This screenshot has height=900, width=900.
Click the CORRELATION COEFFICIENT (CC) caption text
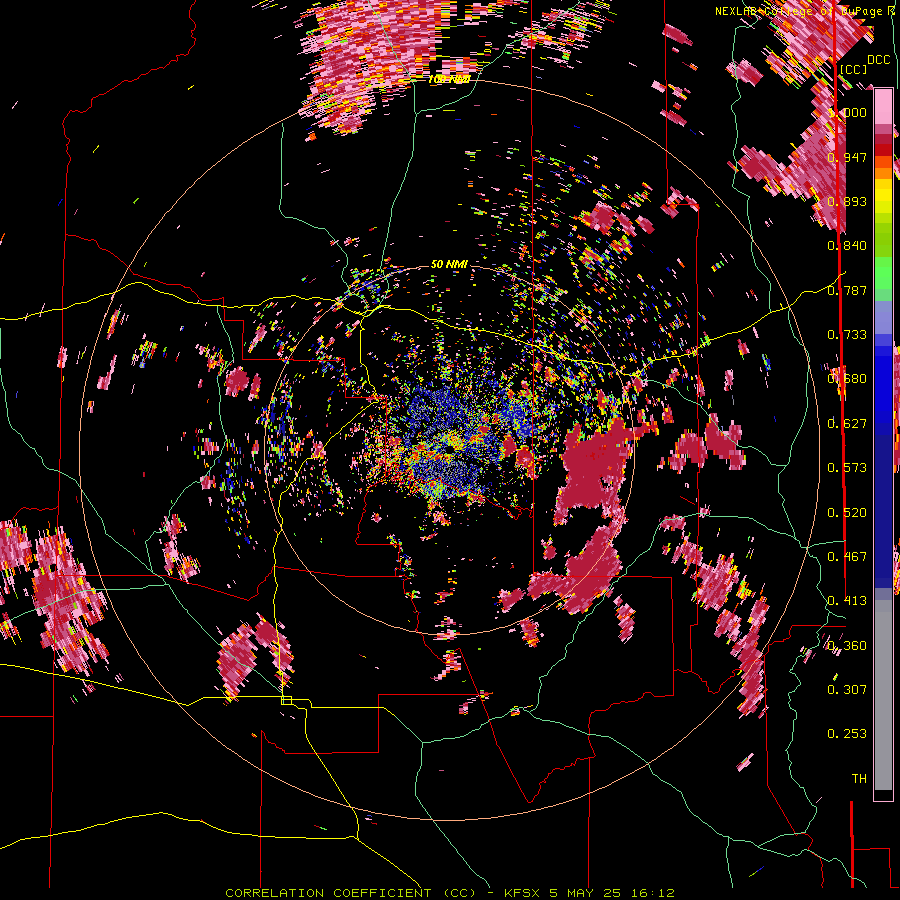[350, 893]
